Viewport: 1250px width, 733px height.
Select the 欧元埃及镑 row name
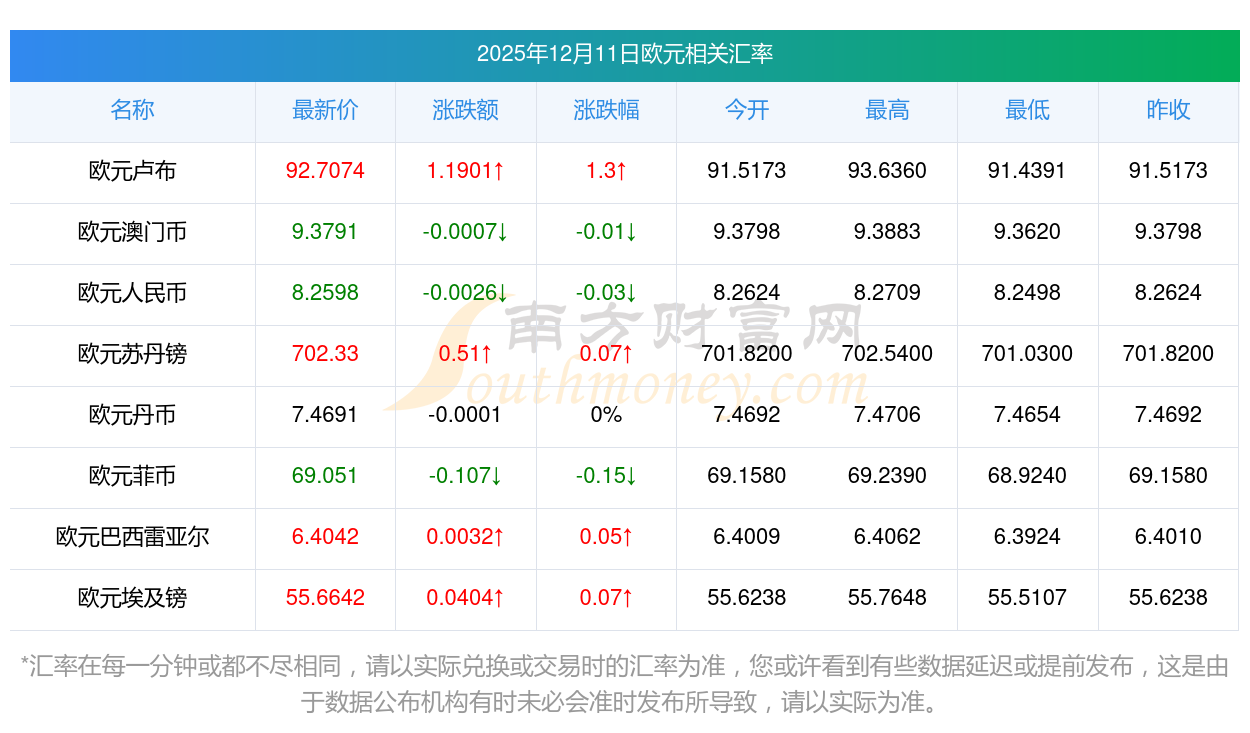pos(132,598)
